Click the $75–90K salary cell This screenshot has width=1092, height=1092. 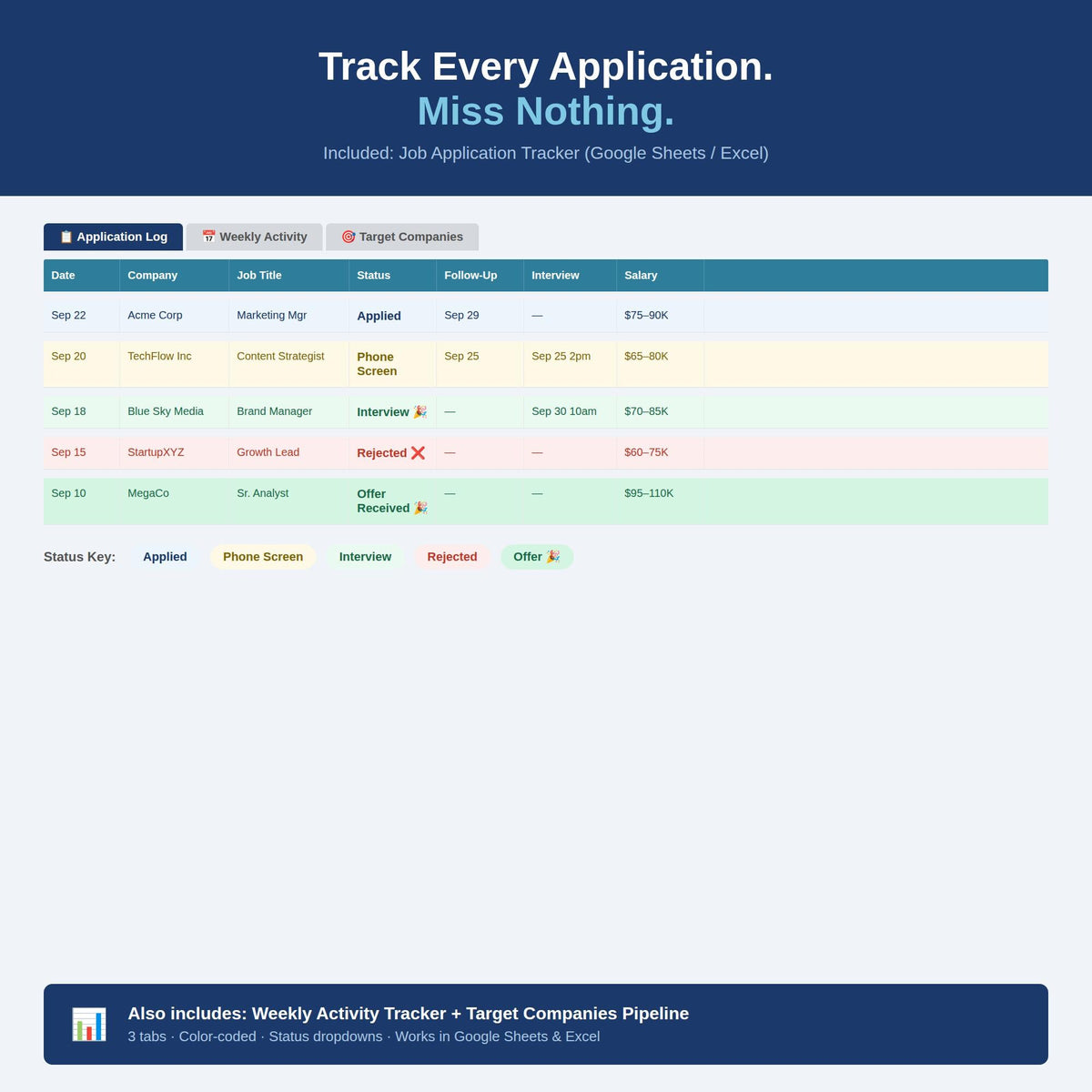[x=661, y=316]
